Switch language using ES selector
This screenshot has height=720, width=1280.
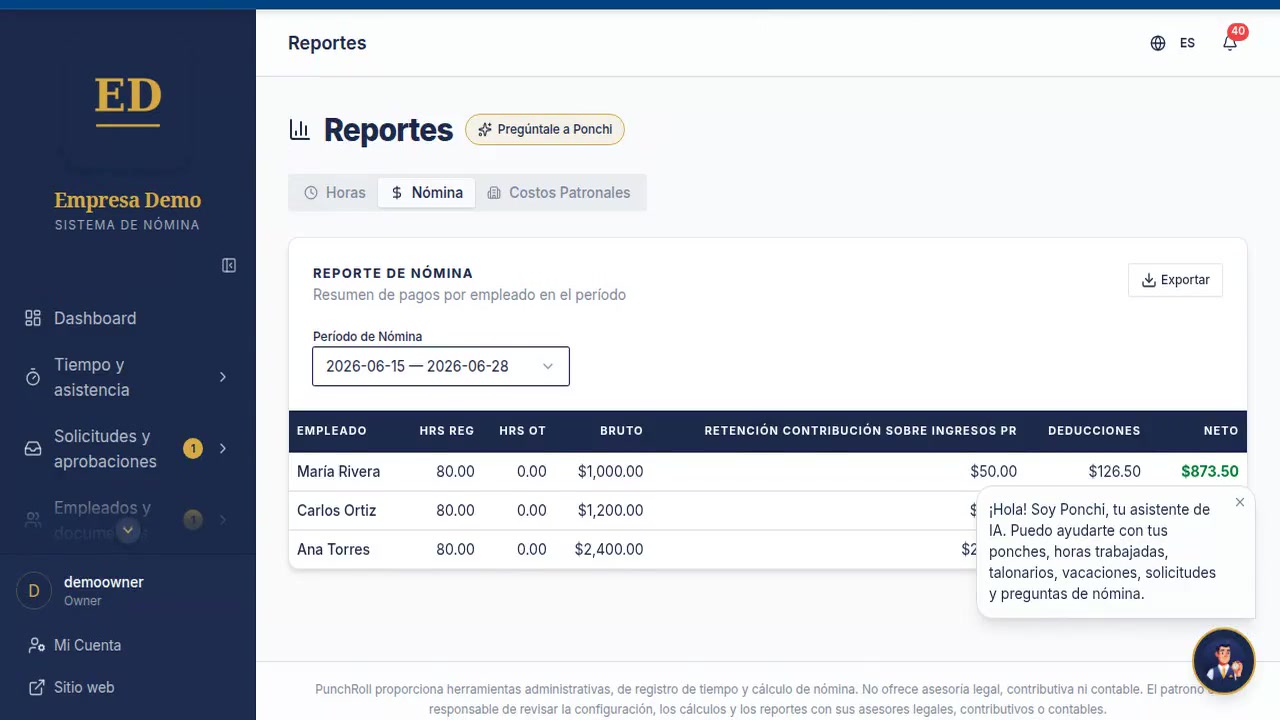1187,43
